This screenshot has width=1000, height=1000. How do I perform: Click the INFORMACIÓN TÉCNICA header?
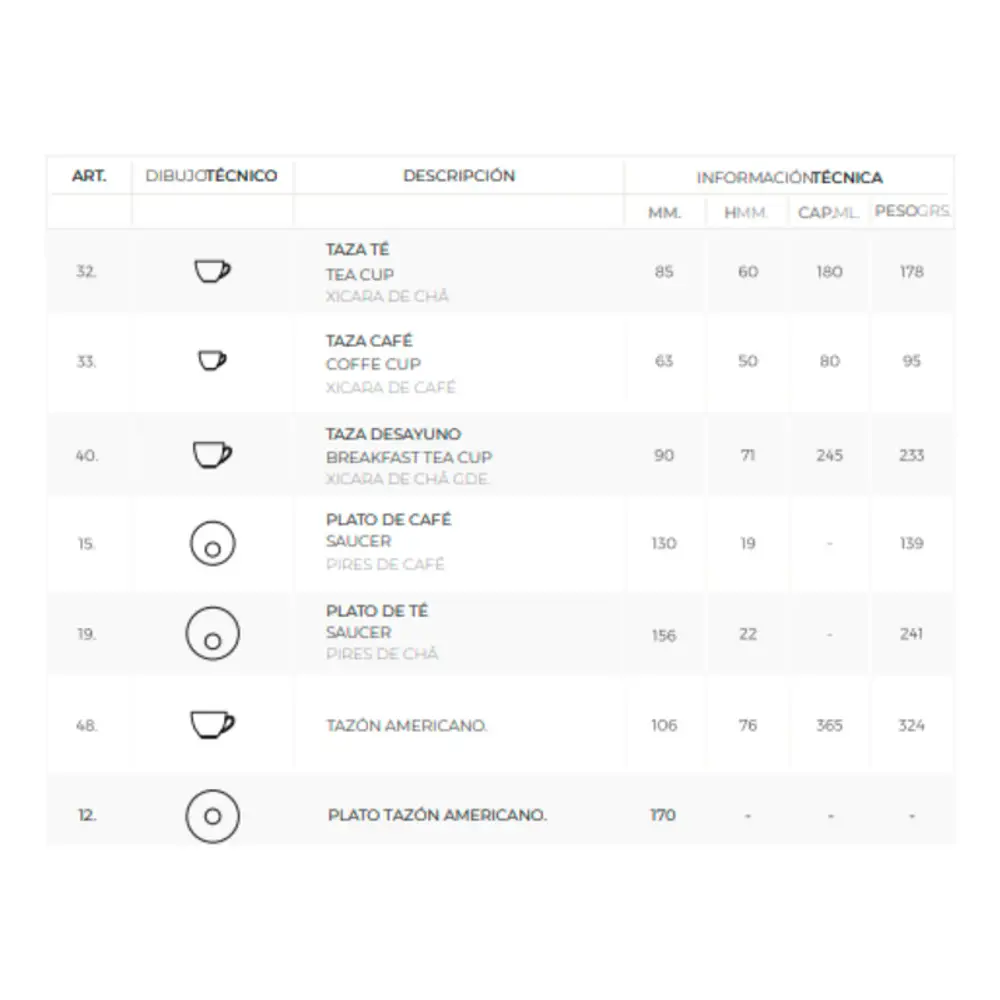click(x=789, y=178)
